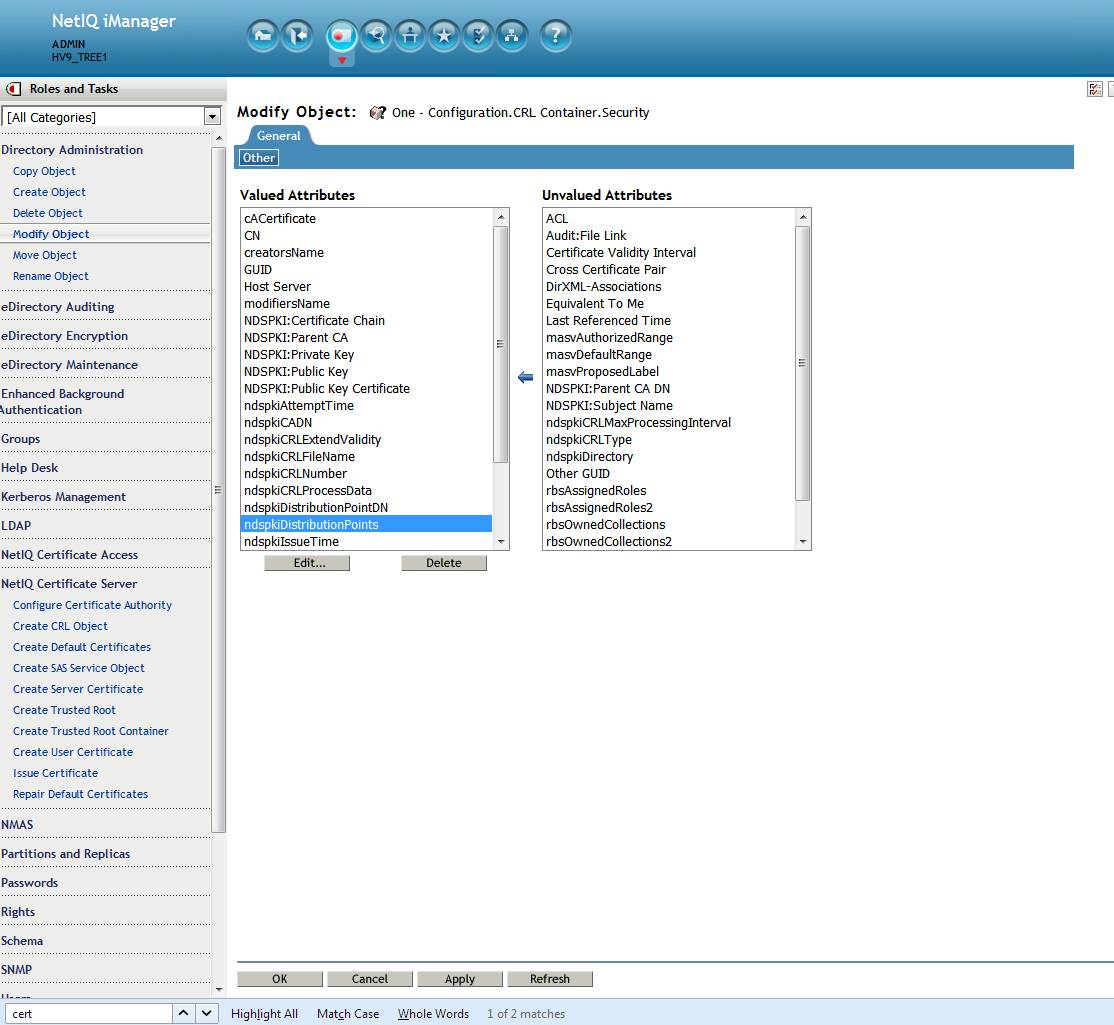The width and height of the screenshot is (1114, 1025).
Task: Expand the Schema category
Action: (22, 941)
